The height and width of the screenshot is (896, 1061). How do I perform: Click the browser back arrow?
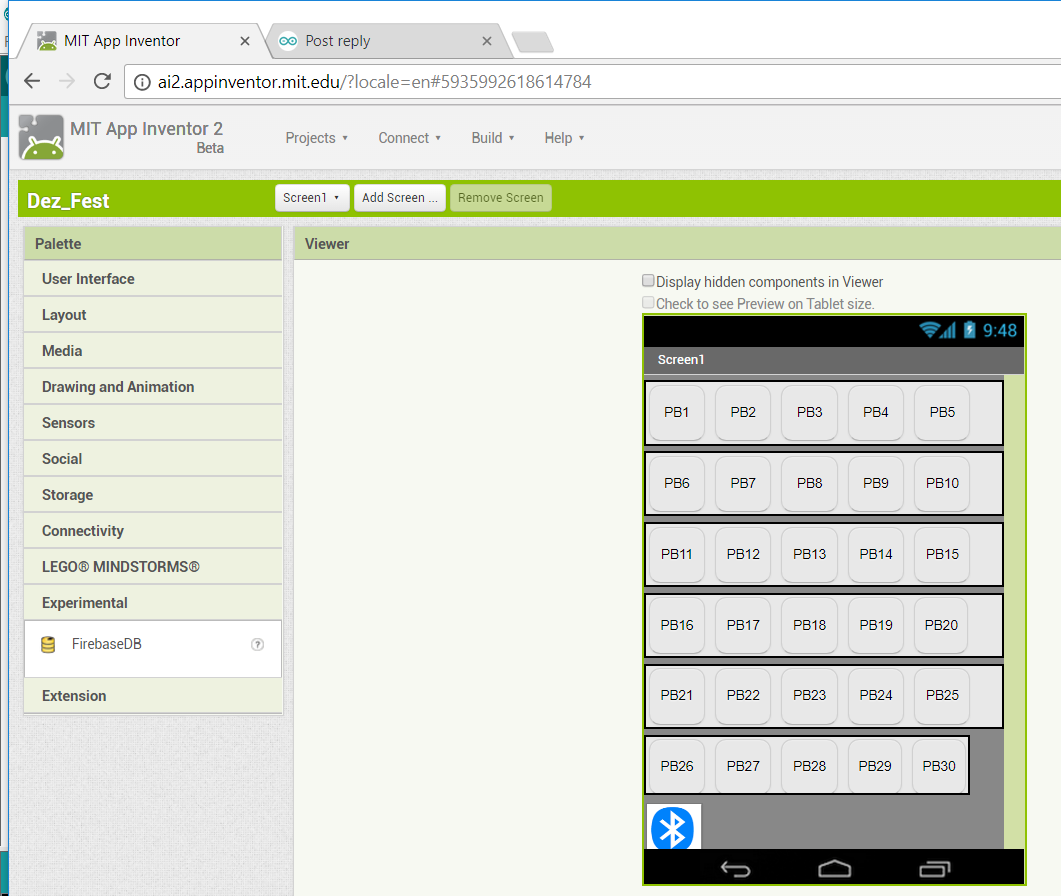tap(32, 81)
